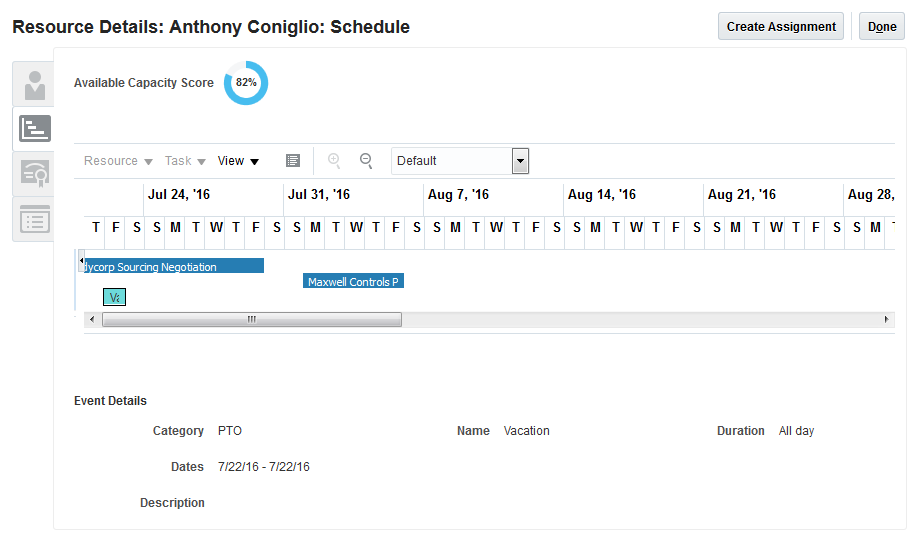This screenshot has width=917, height=546.
Task: Click the Create Assignment button
Action: point(781,27)
